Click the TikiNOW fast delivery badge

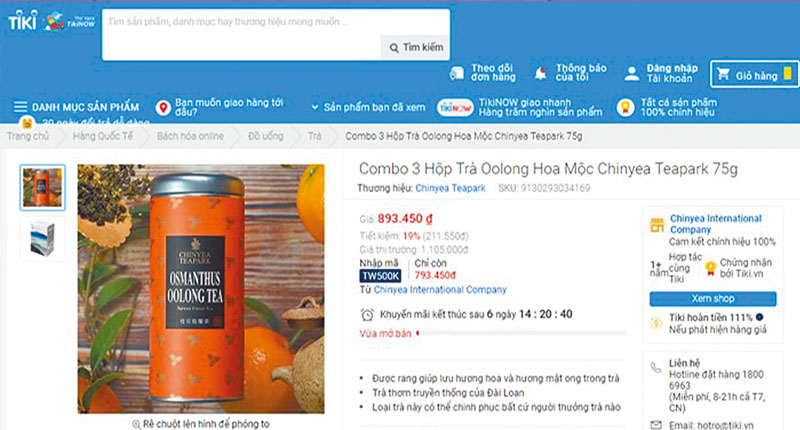point(455,108)
